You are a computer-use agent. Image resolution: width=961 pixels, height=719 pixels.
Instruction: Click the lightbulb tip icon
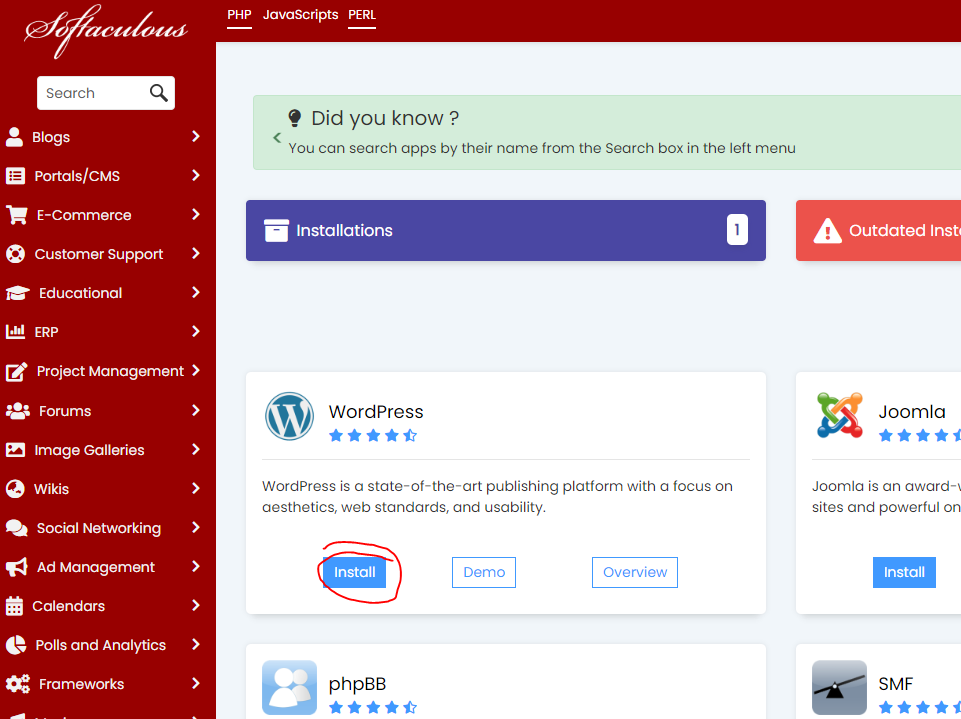[295, 118]
